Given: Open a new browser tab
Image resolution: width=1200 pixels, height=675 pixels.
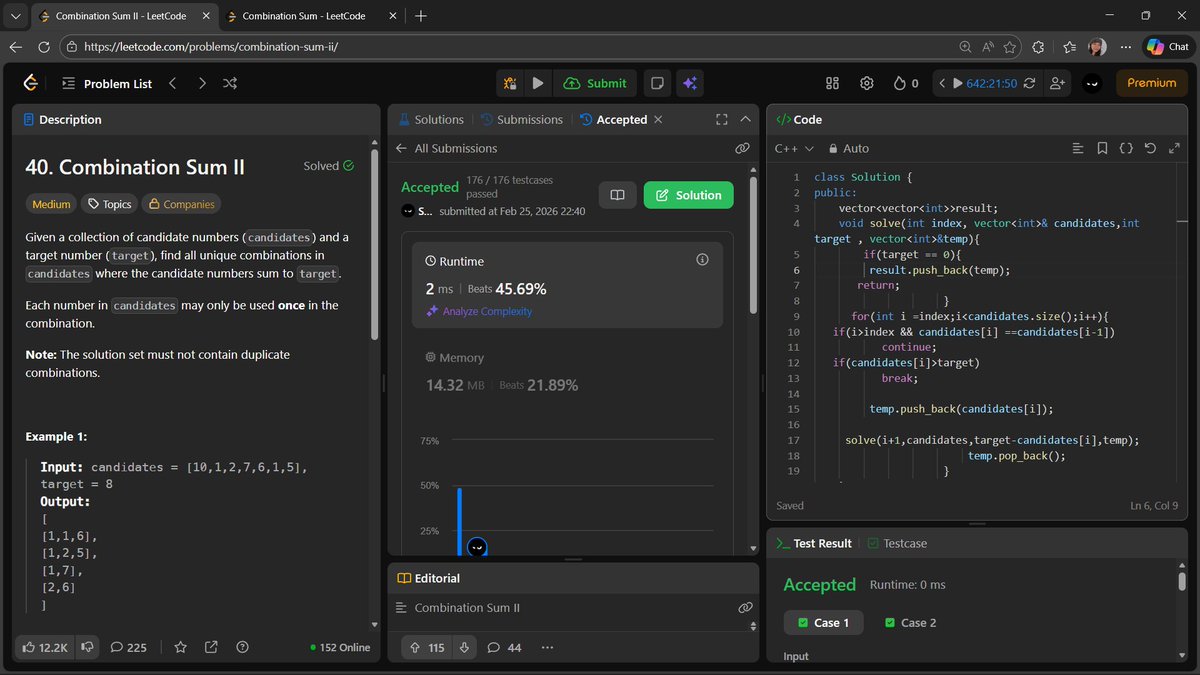Looking at the screenshot, I should (x=421, y=16).
